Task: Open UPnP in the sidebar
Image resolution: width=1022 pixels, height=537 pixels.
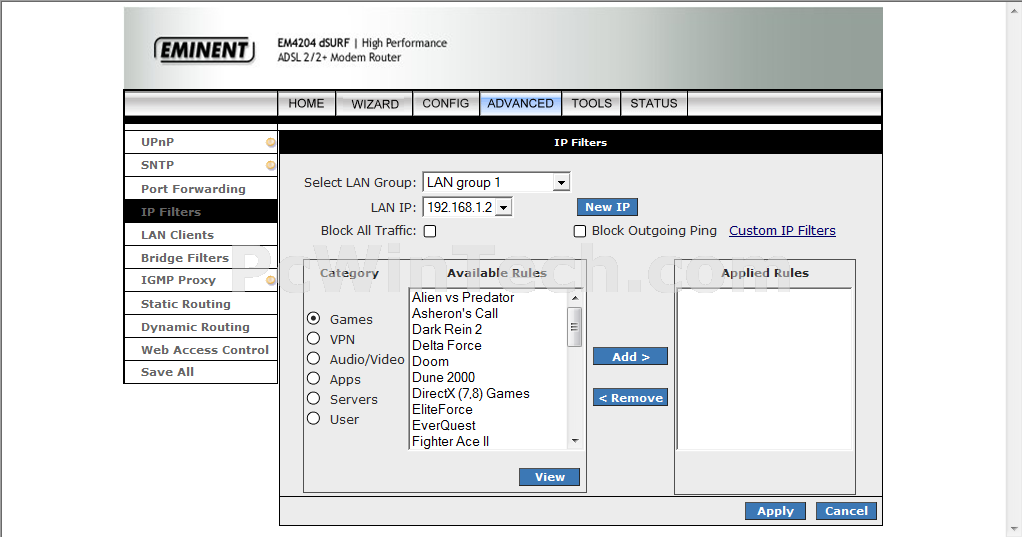Action: click(201, 142)
